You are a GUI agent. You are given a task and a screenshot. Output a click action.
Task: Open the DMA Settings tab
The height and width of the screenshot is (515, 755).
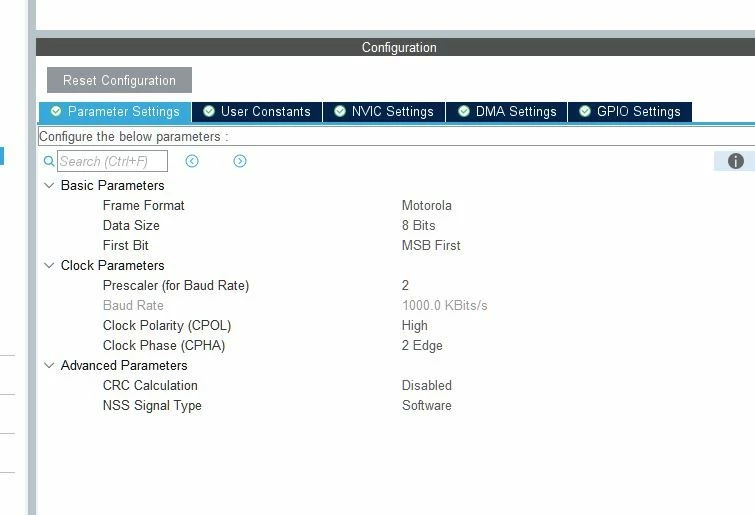click(x=507, y=112)
